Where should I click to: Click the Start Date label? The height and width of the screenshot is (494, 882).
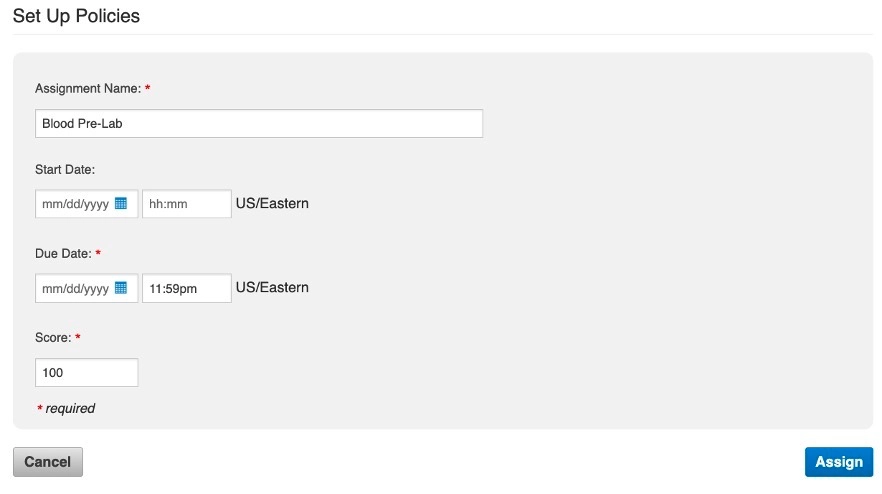coord(65,169)
